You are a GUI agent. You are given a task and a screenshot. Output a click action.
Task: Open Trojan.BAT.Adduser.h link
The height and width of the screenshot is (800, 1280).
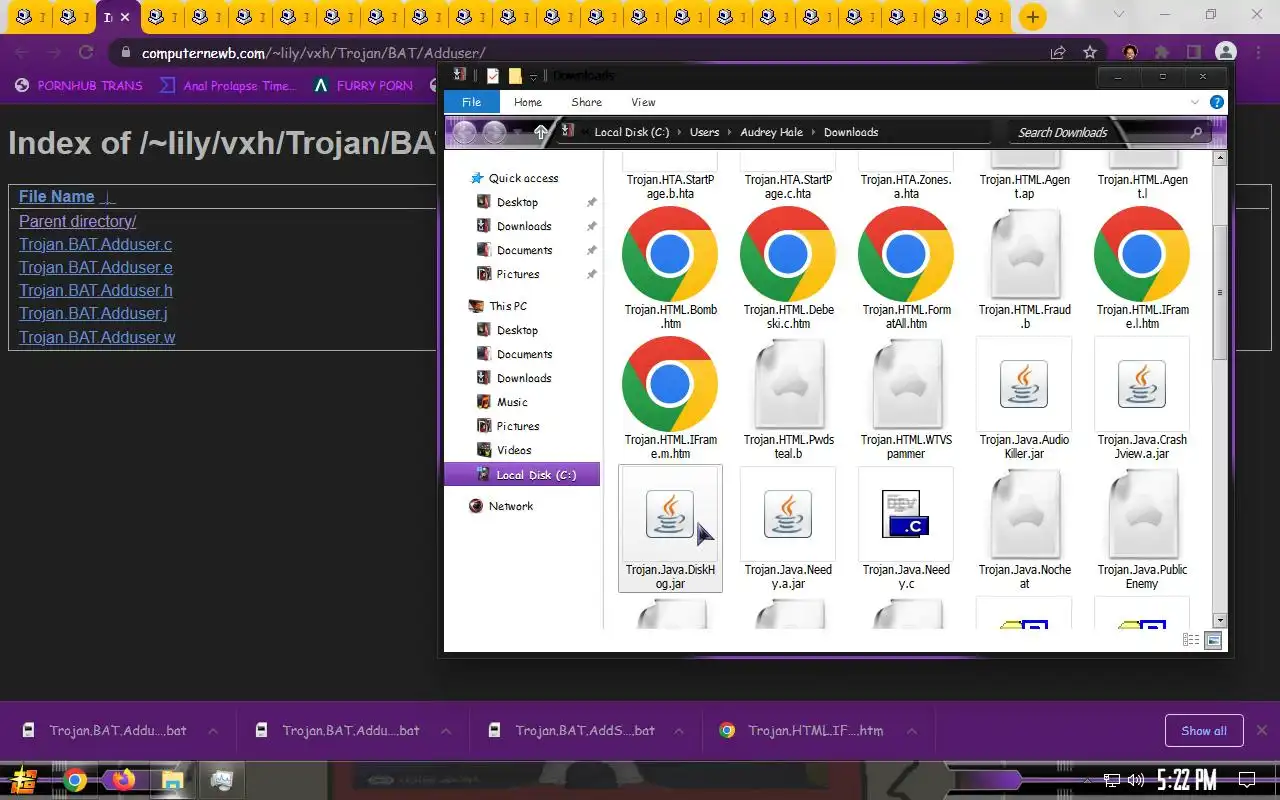[96, 290]
